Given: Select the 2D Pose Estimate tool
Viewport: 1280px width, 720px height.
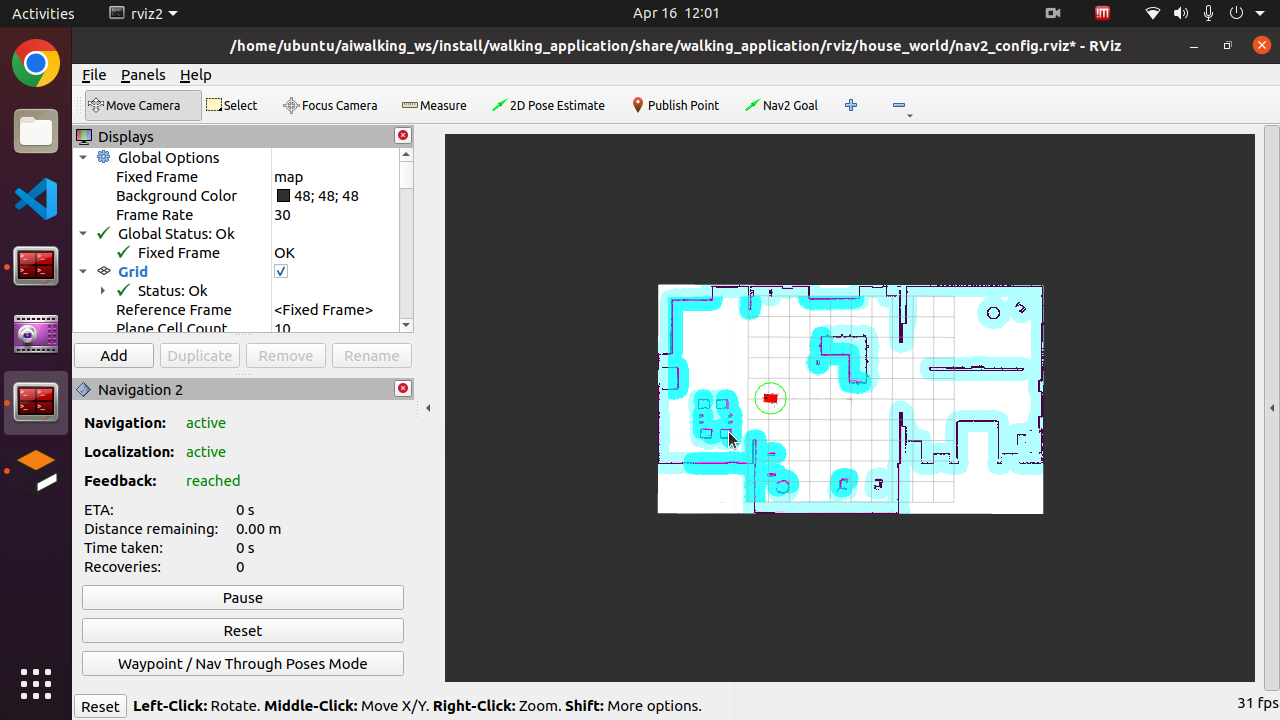Looking at the screenshot, I should click(548, 105).
